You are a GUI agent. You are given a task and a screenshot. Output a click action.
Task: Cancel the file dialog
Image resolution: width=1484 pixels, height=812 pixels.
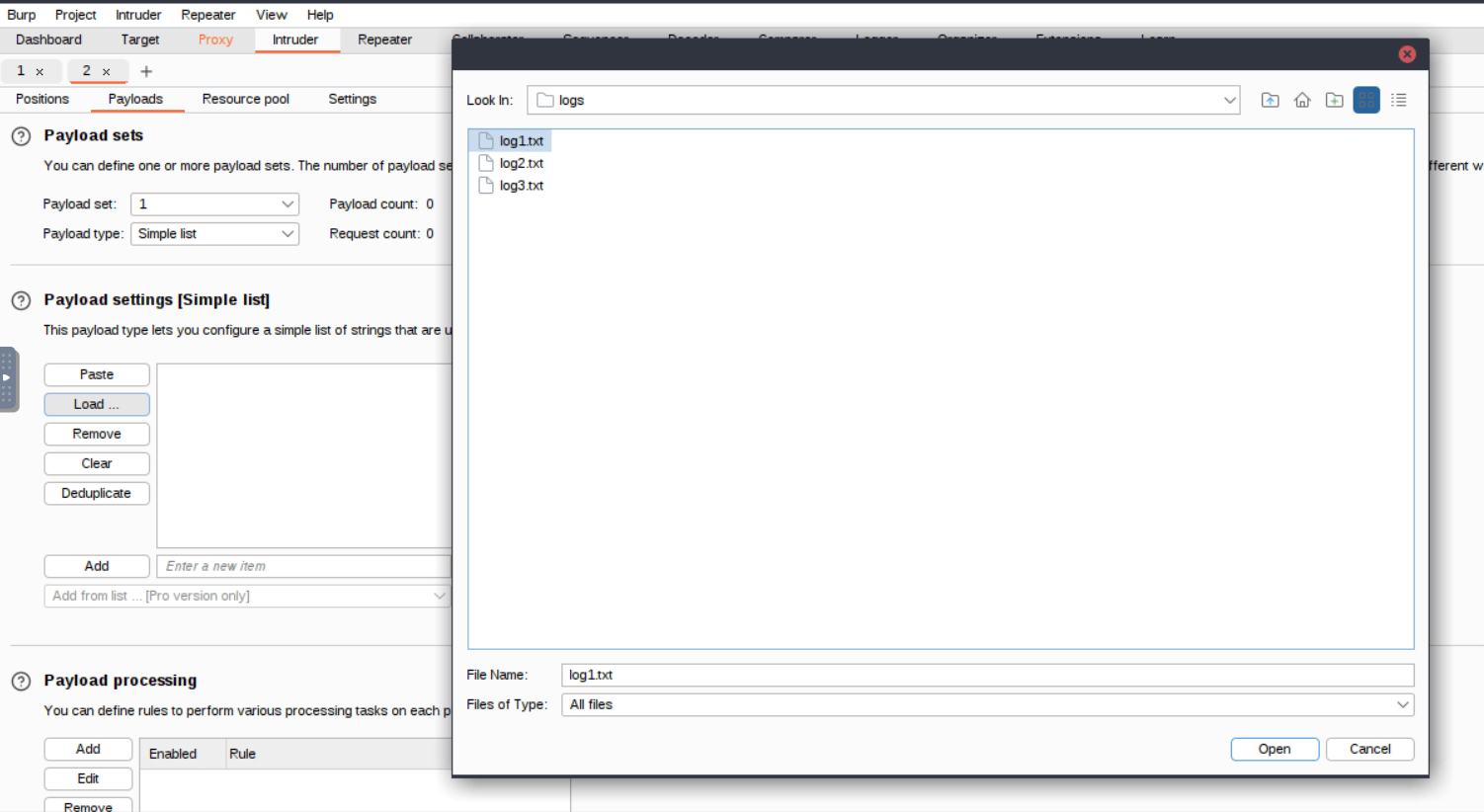1369,749
